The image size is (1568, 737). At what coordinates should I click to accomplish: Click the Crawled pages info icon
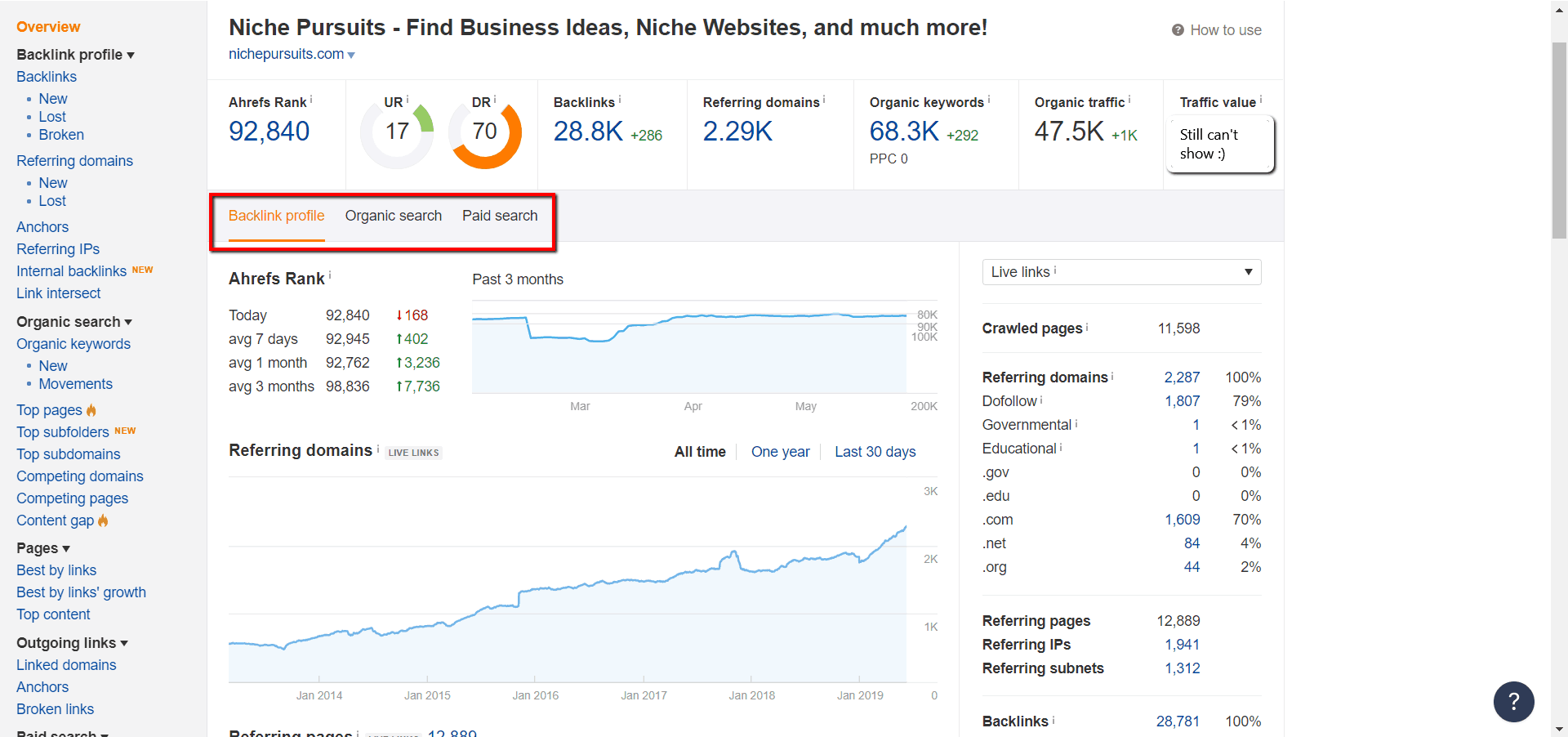[1087, 326]
